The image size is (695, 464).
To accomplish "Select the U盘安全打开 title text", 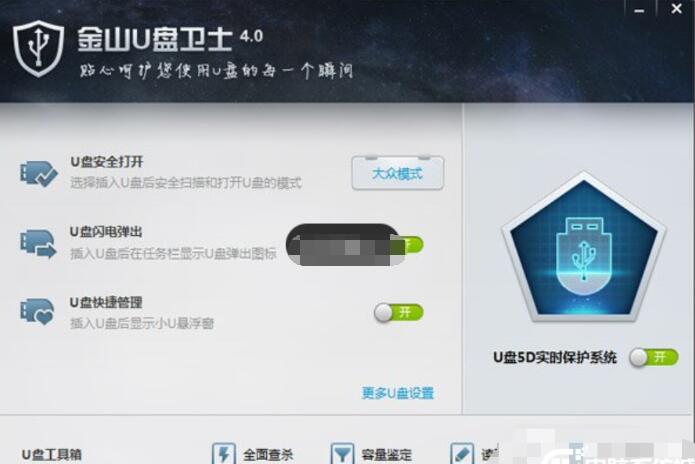I will pyautogui.click(x=107, y=162).
